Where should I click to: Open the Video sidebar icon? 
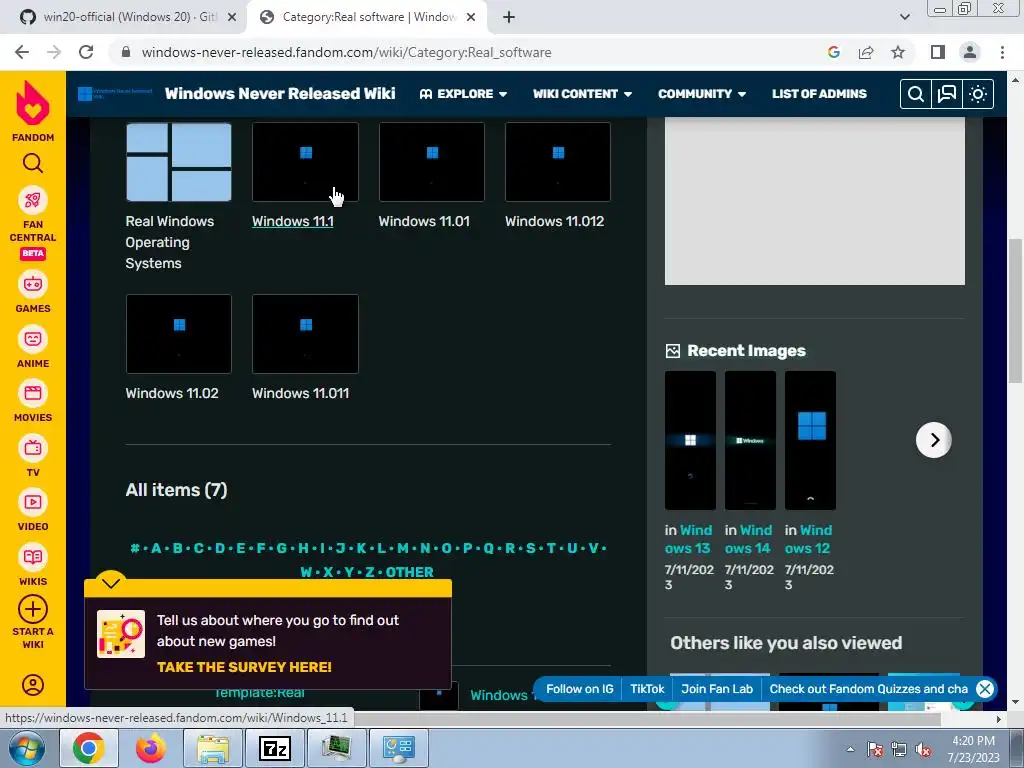pos(33,502)
